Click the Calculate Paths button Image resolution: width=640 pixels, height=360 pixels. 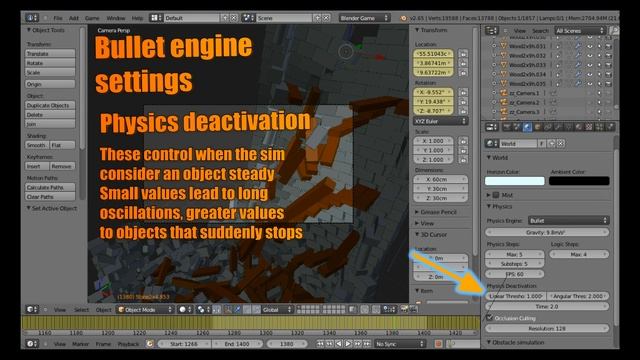point(50,187)
